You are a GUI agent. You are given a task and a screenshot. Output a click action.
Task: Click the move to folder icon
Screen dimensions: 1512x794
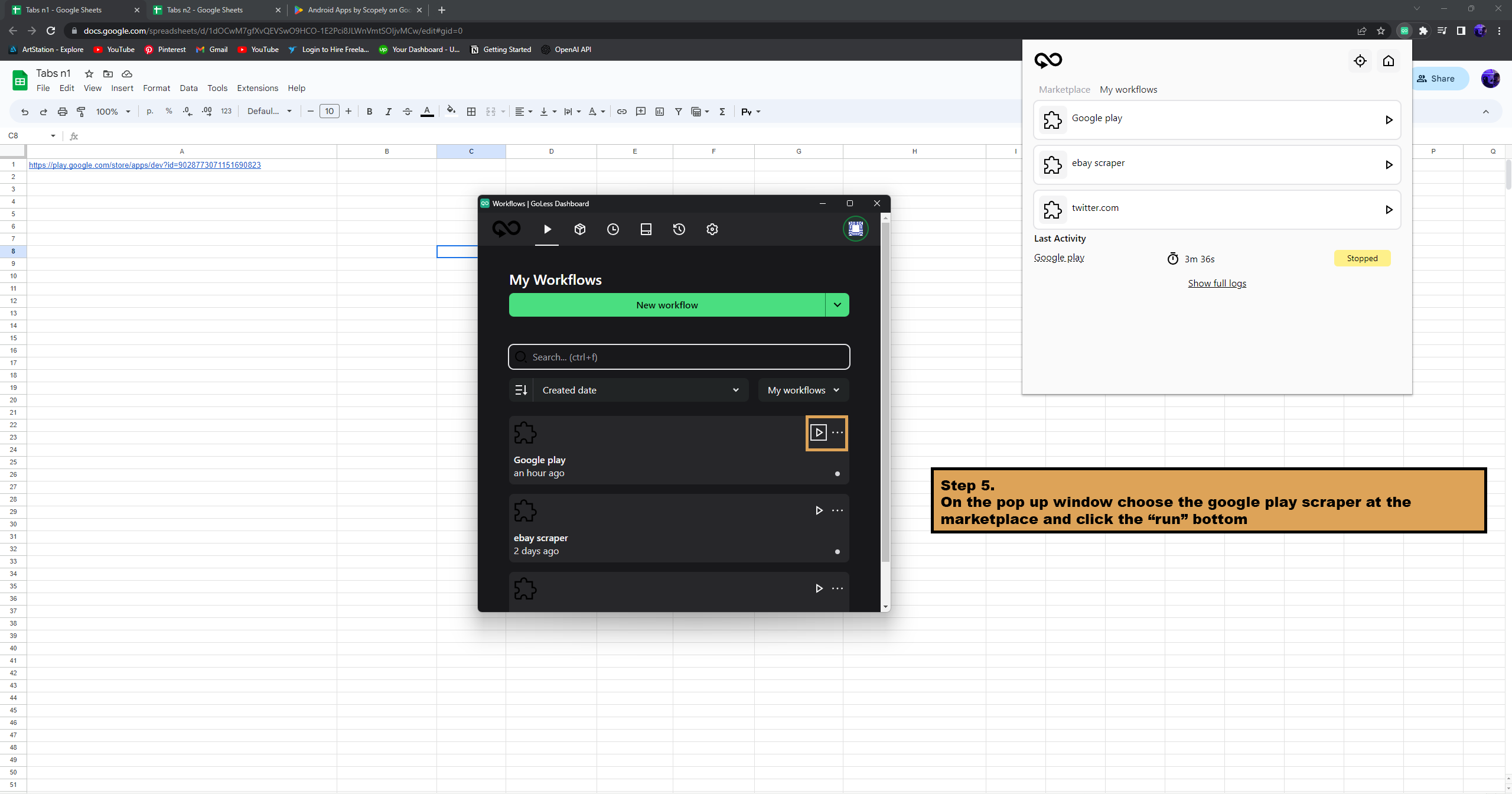click(108, 74)
